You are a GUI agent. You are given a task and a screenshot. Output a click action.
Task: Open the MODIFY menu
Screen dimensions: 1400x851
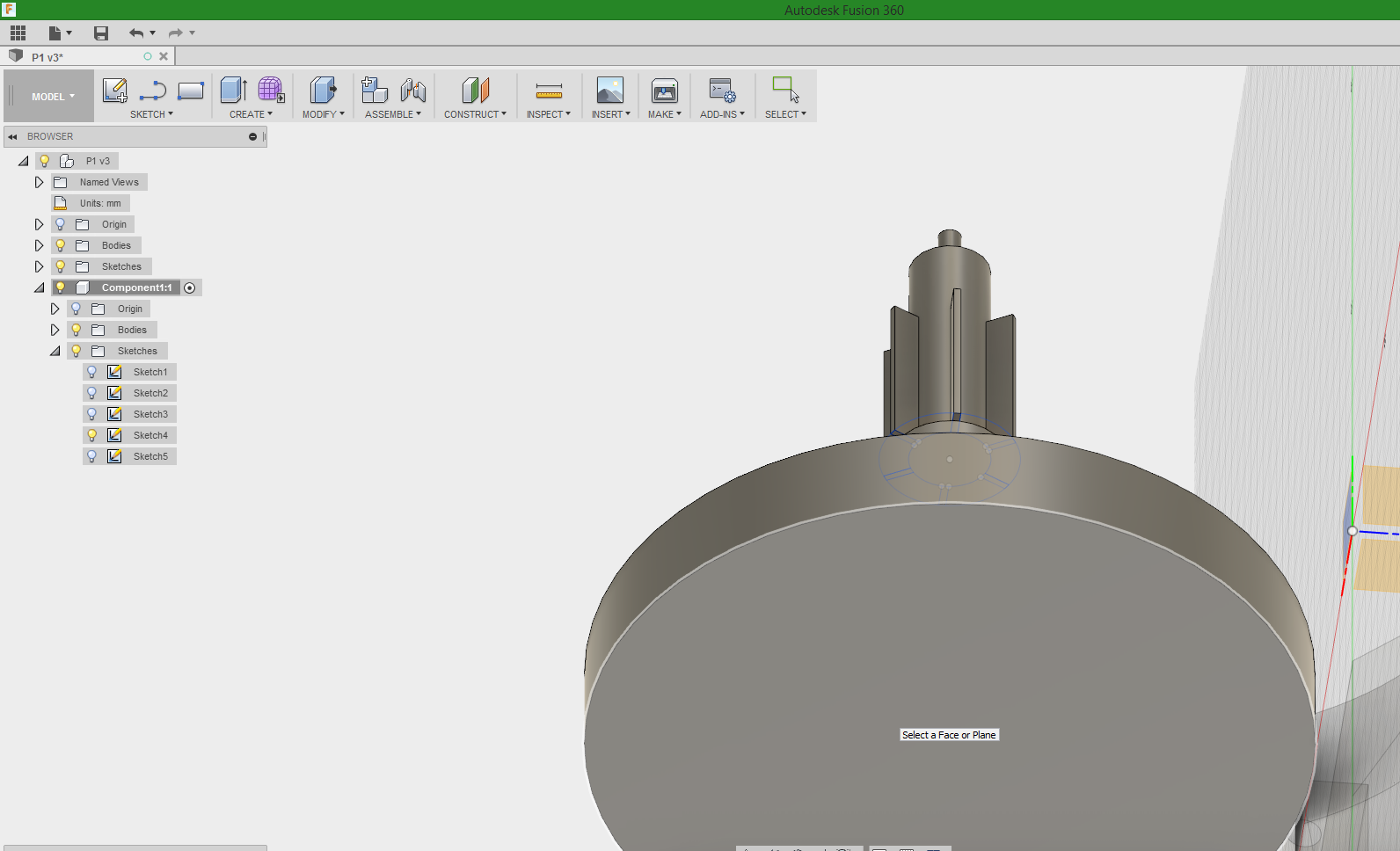click(324, 114)
